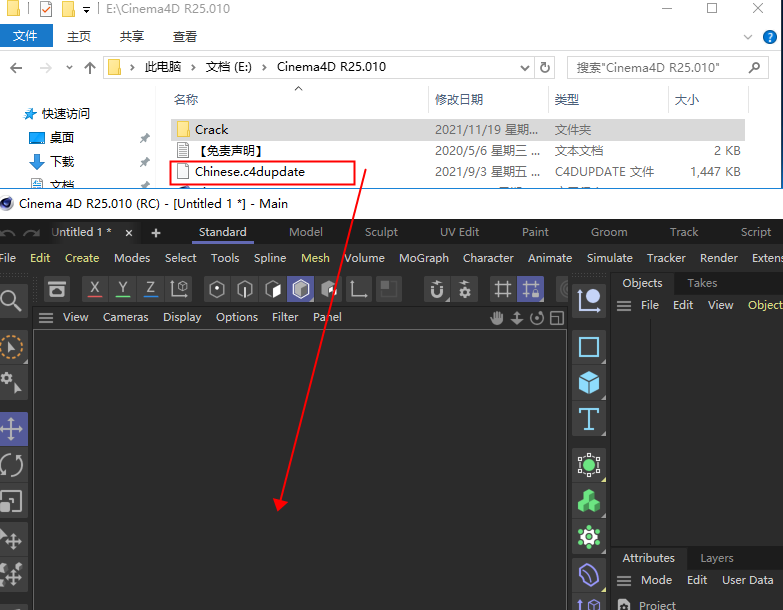Add a Text spline object

(x=589, y=419)
